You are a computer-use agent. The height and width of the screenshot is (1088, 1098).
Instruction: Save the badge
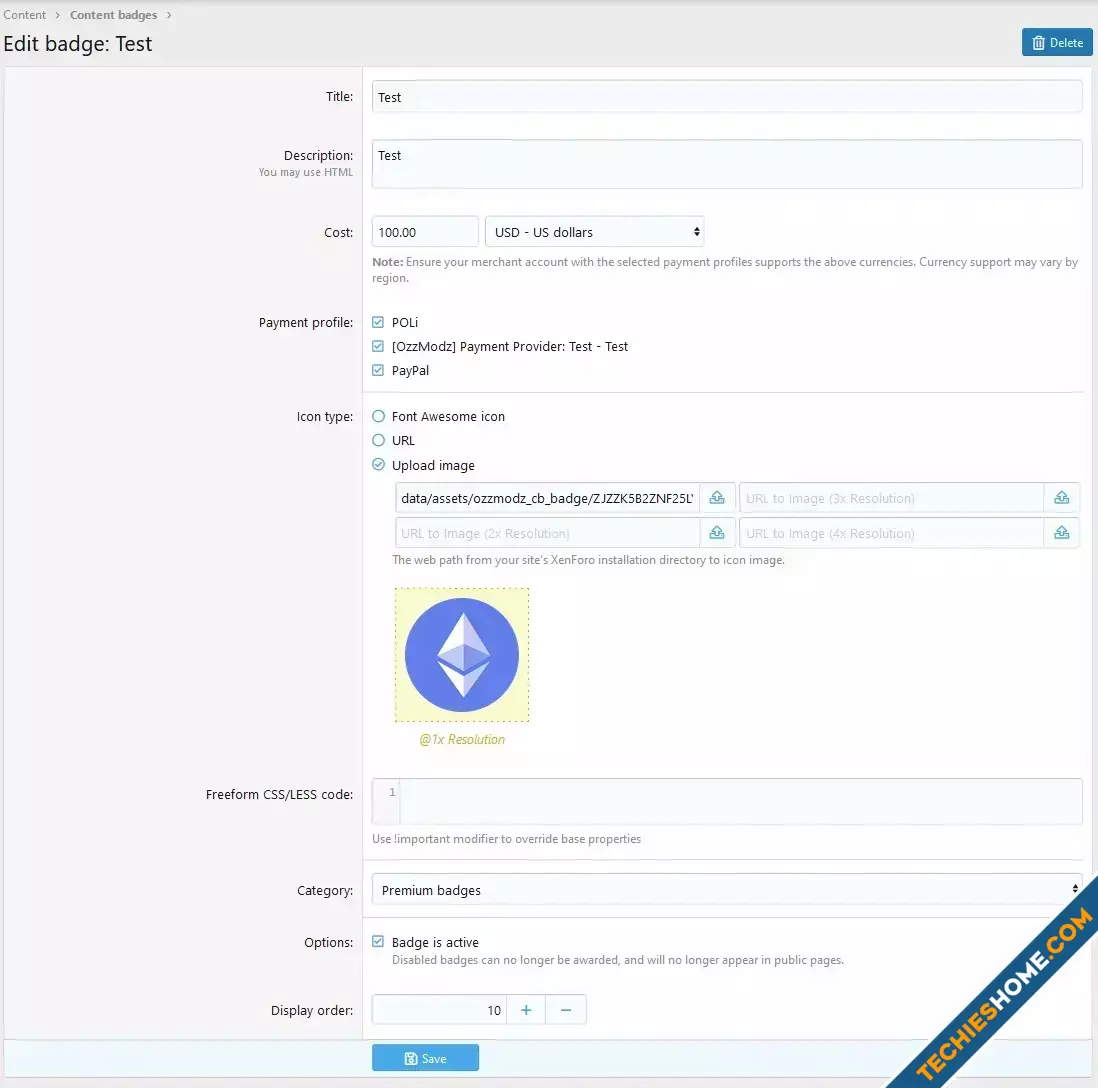coord(425,1058)
